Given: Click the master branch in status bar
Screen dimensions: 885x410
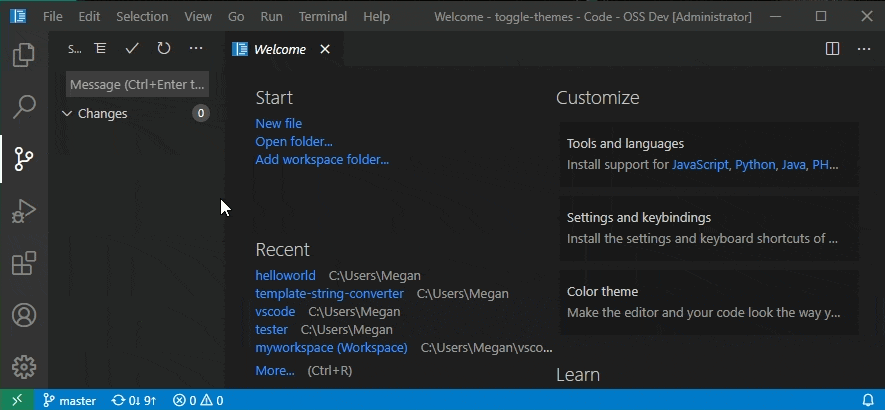Looking at the screenshot, I should pyautogui.click(x=70, y=400).
